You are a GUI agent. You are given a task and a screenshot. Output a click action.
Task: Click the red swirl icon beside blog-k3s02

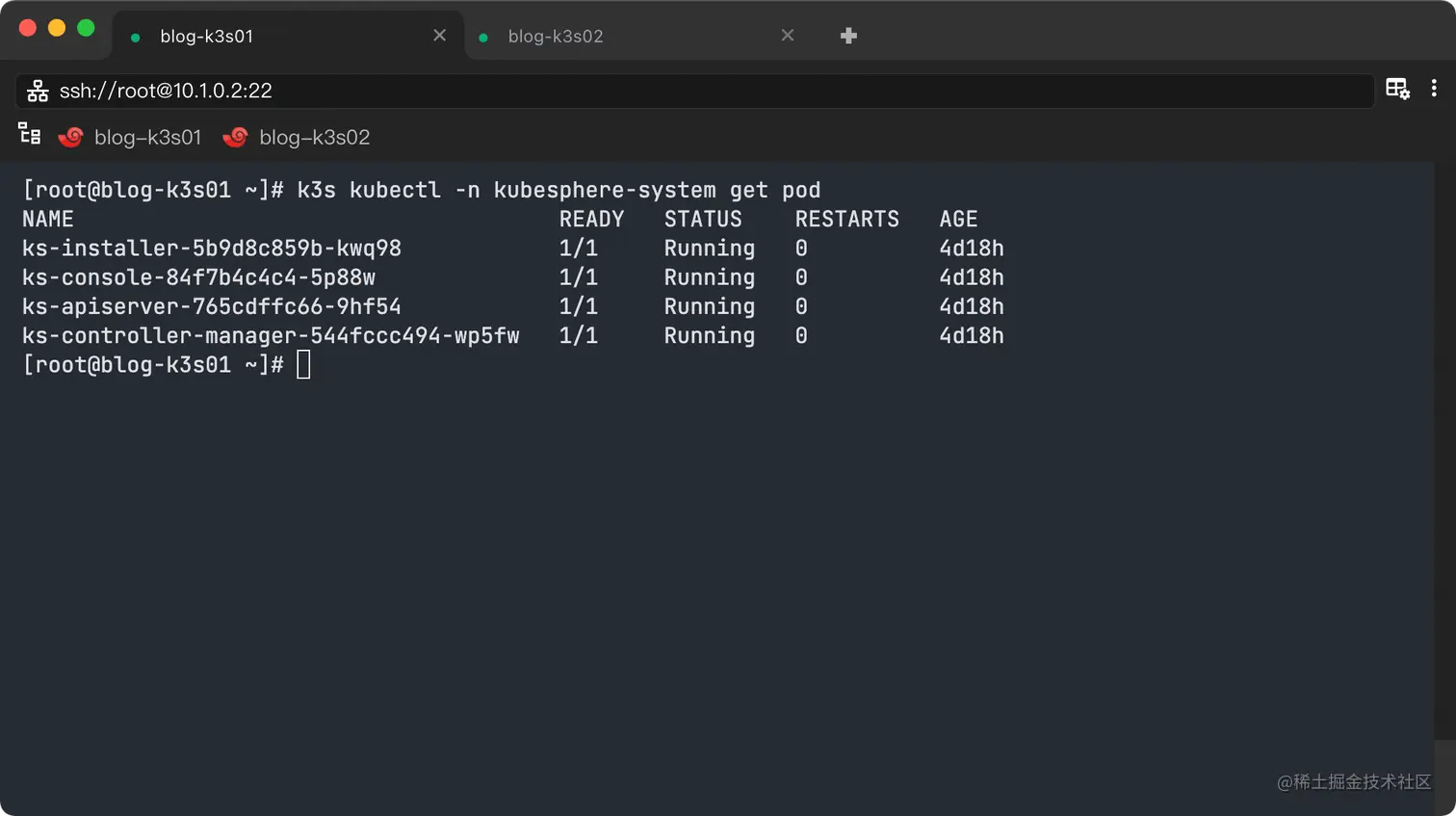[235, 137]
